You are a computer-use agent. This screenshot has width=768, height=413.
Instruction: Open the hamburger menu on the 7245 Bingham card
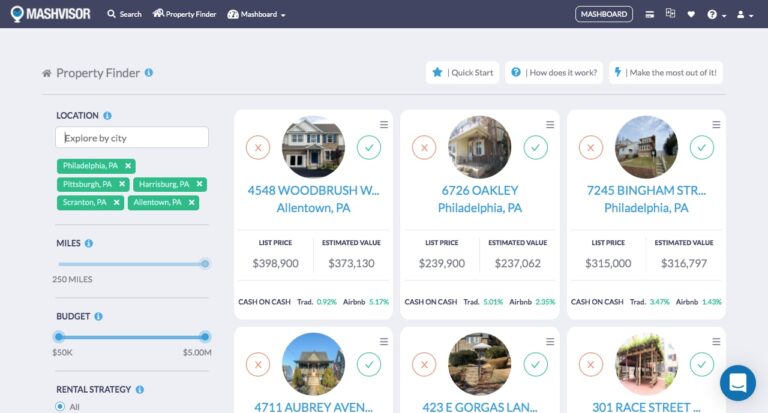click(716, 125)
